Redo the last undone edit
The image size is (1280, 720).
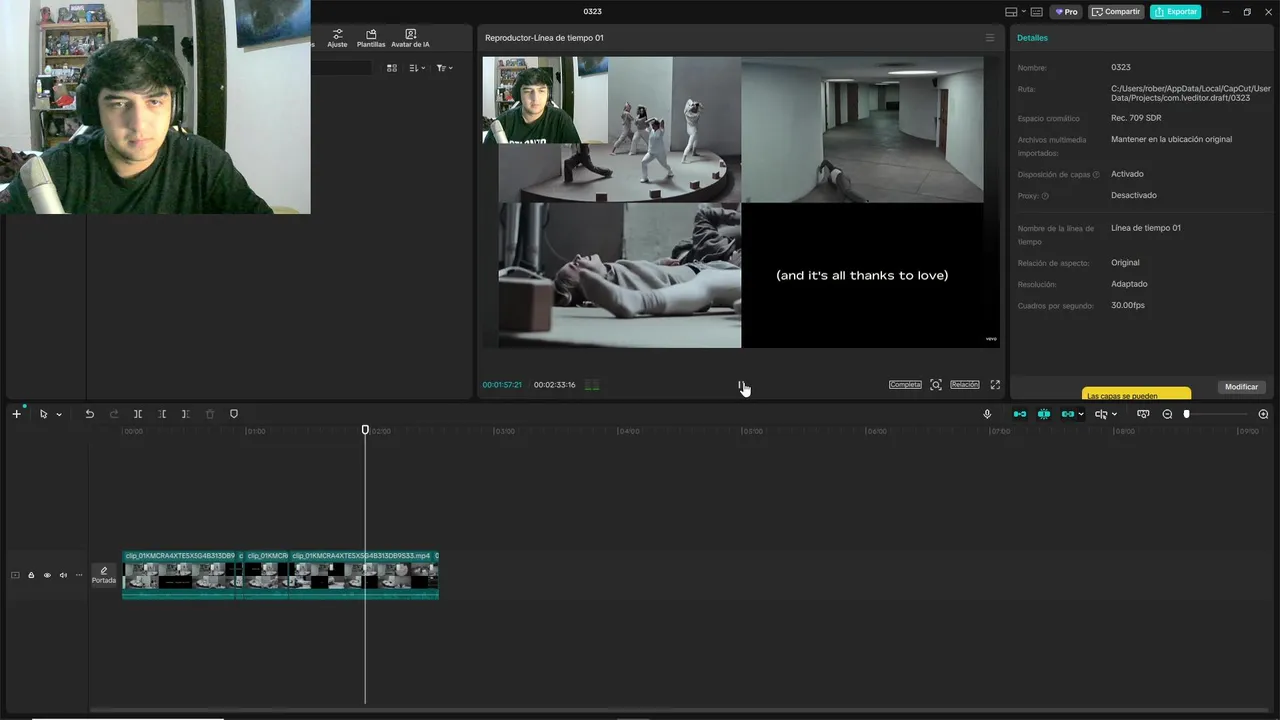[113, 414]
